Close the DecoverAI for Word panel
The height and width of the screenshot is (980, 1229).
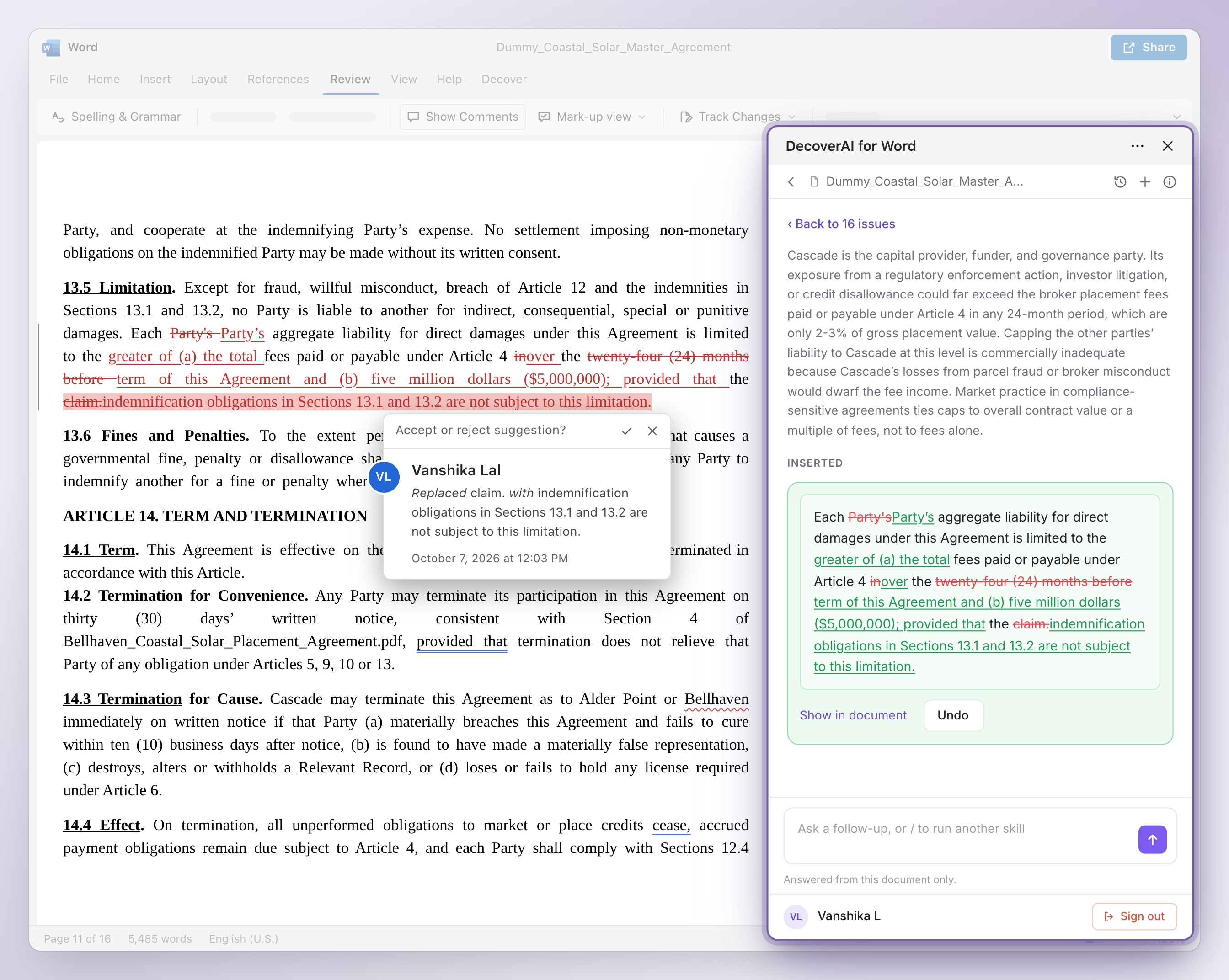[x=1167, y=146]
